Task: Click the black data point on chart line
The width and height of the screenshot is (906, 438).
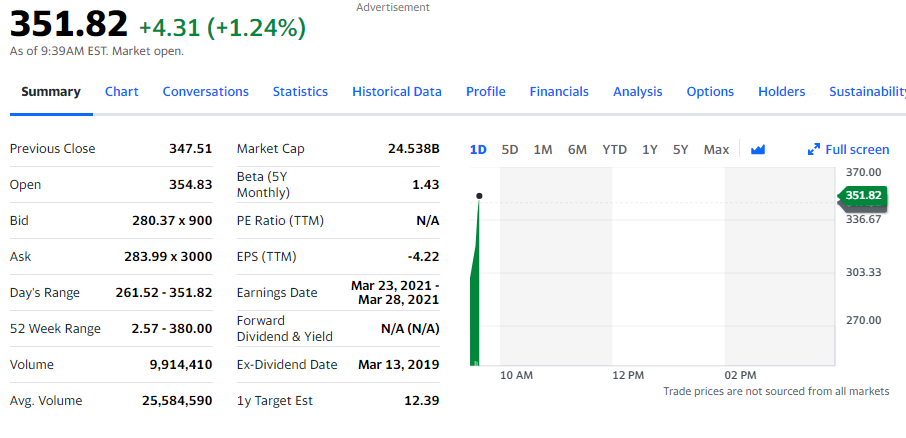Action: [479, 196]
